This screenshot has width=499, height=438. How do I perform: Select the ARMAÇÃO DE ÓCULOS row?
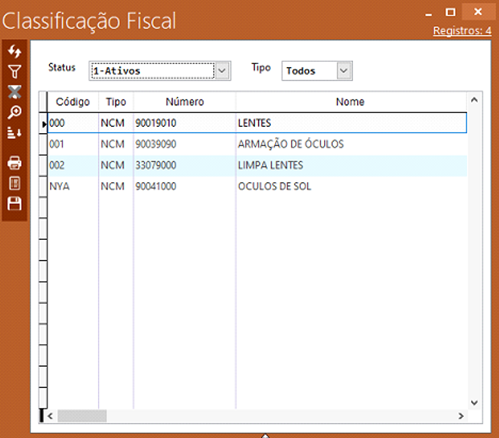(x=257, y=144)
